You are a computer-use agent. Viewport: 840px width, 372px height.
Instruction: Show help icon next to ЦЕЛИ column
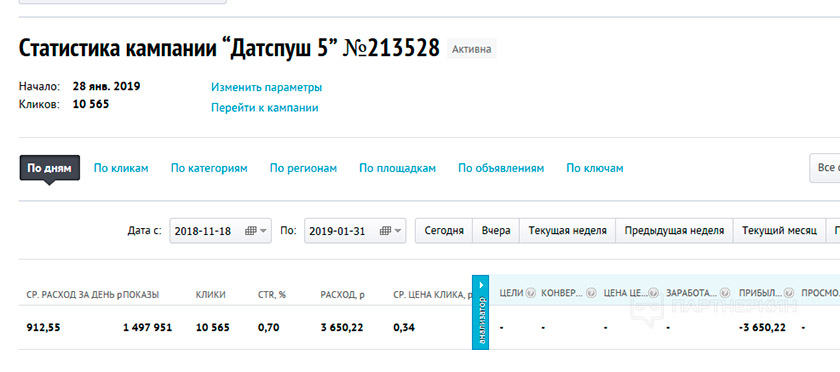[x=530, y=293]
